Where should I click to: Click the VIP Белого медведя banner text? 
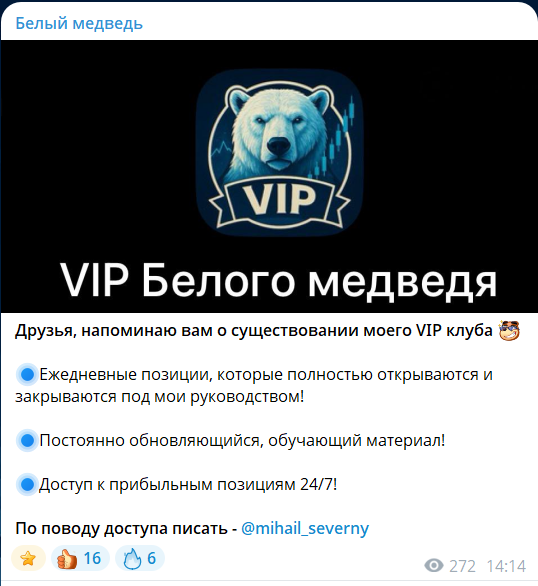pos(278,281)
